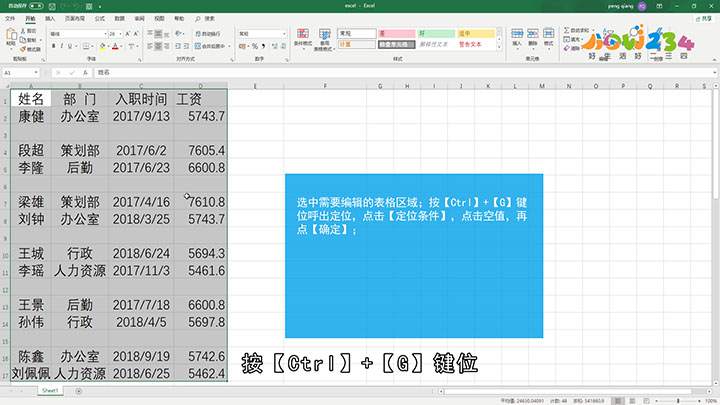Click cell containing 康健
The image size is (720, 405).
31,116
